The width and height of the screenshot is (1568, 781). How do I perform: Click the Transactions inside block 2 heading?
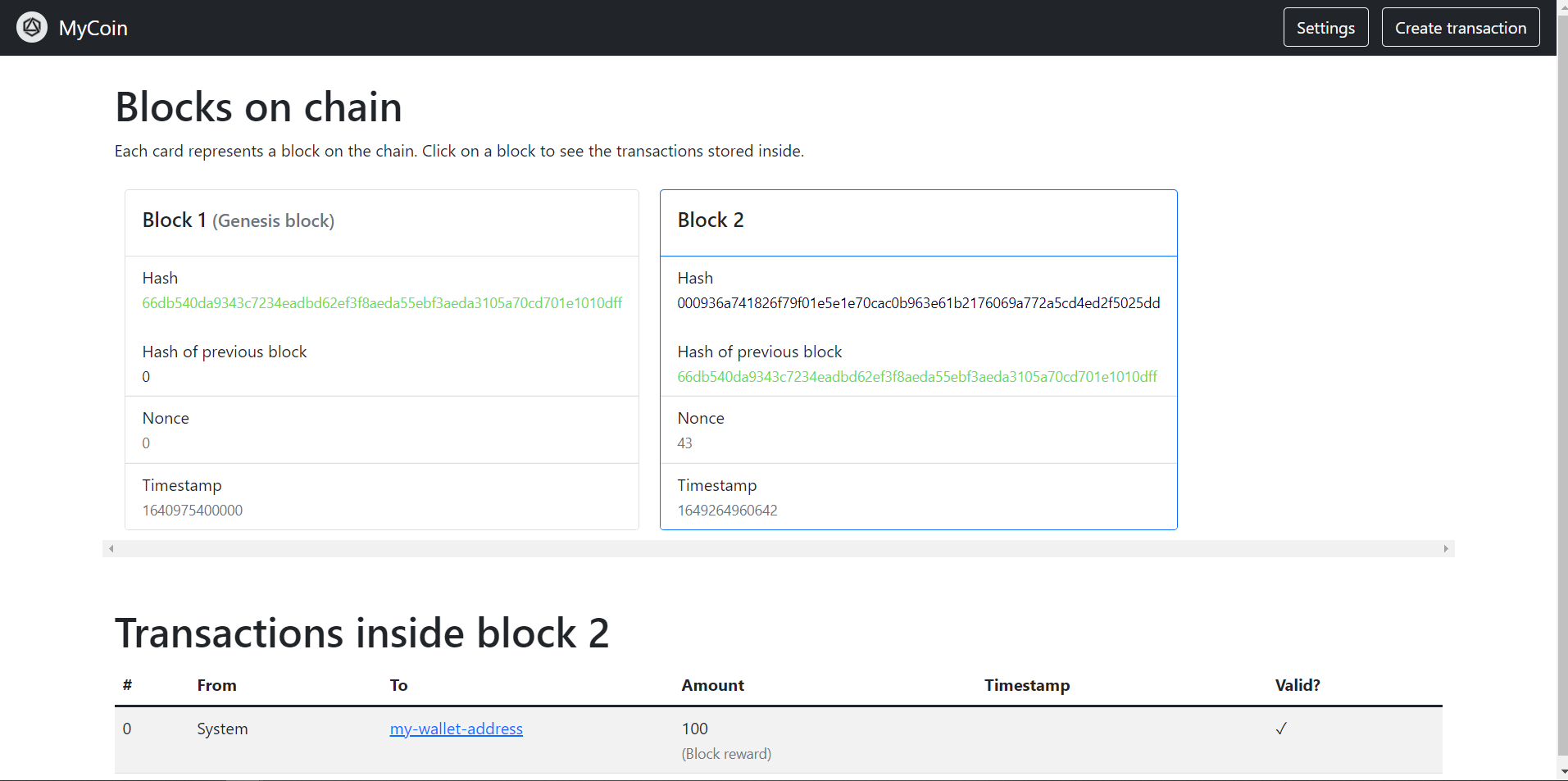pos(362,633)
